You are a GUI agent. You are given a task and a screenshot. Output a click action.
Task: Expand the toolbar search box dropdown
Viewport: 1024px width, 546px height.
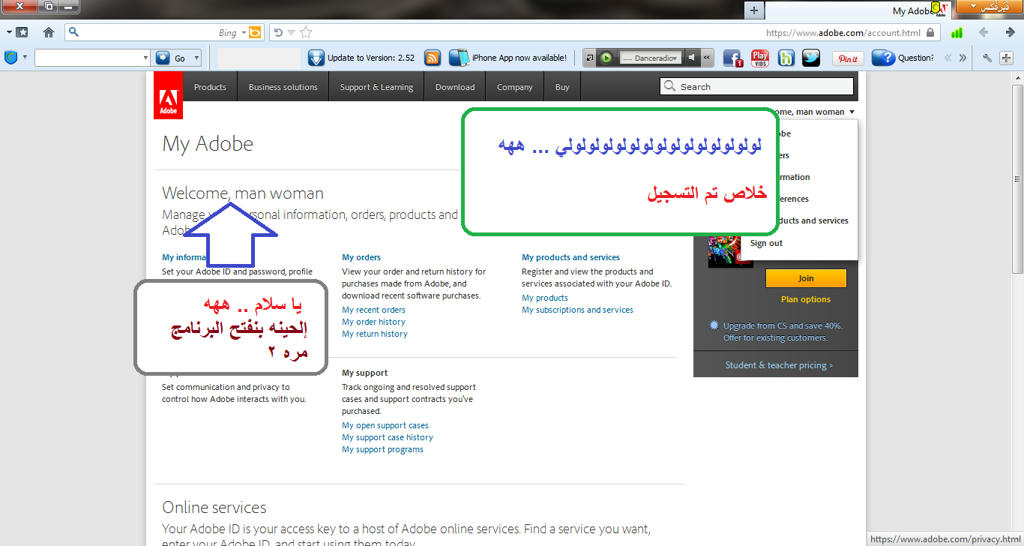click(146, 57)
